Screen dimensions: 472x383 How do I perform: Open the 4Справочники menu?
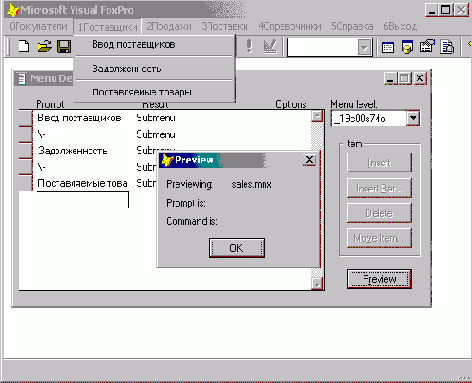pyautogui.click(x=290, y=26)
